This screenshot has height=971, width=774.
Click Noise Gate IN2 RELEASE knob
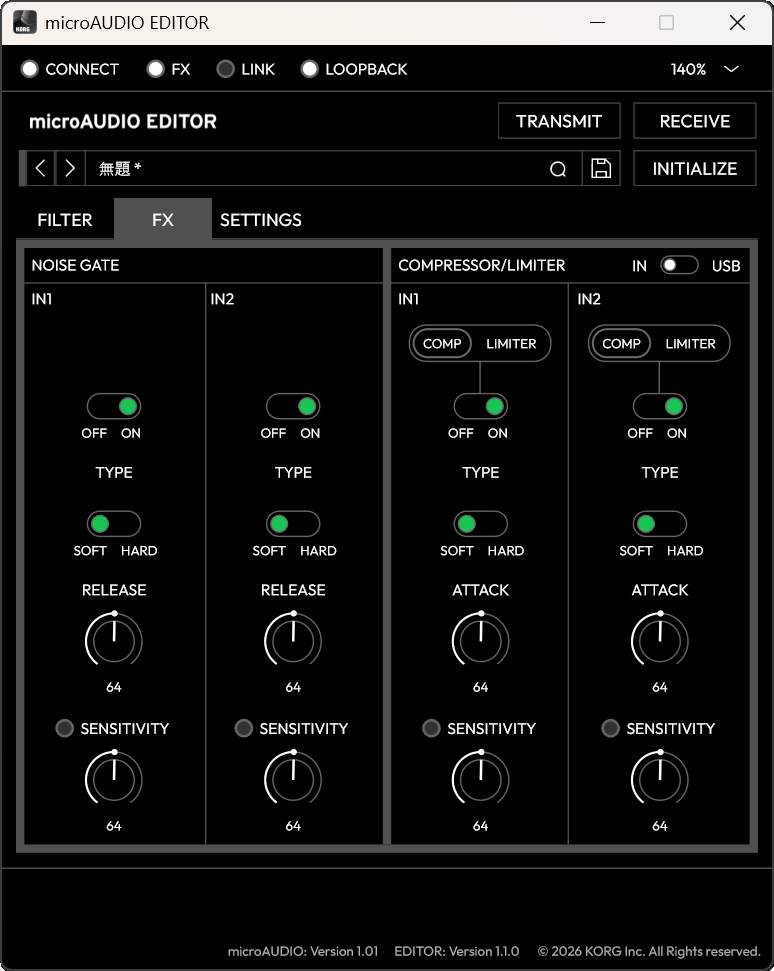pyautogui.click(x=293, y=640)
